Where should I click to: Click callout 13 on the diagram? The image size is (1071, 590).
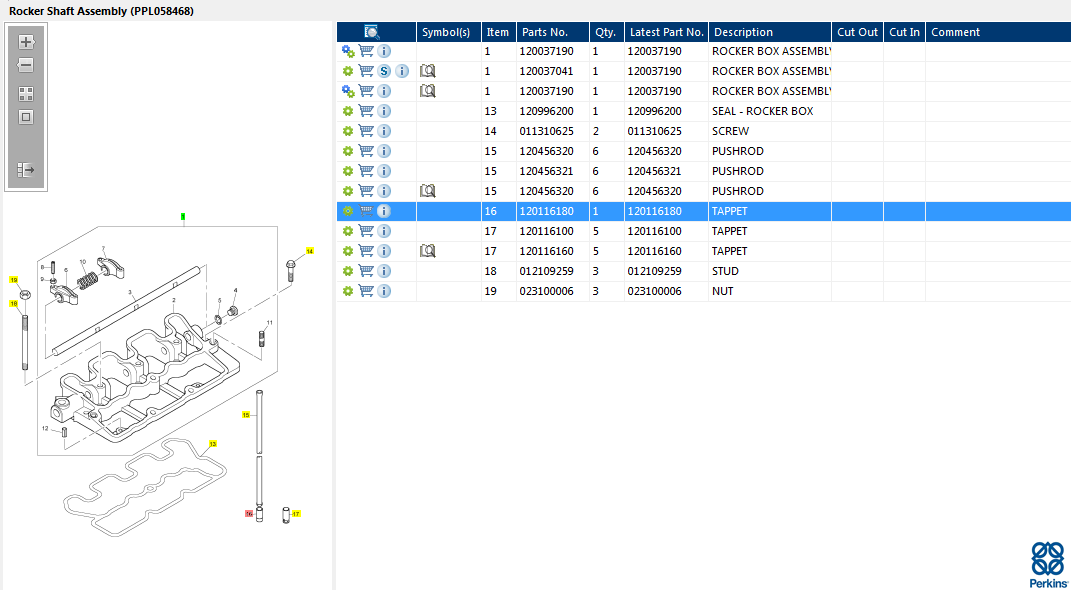point(212,443)
